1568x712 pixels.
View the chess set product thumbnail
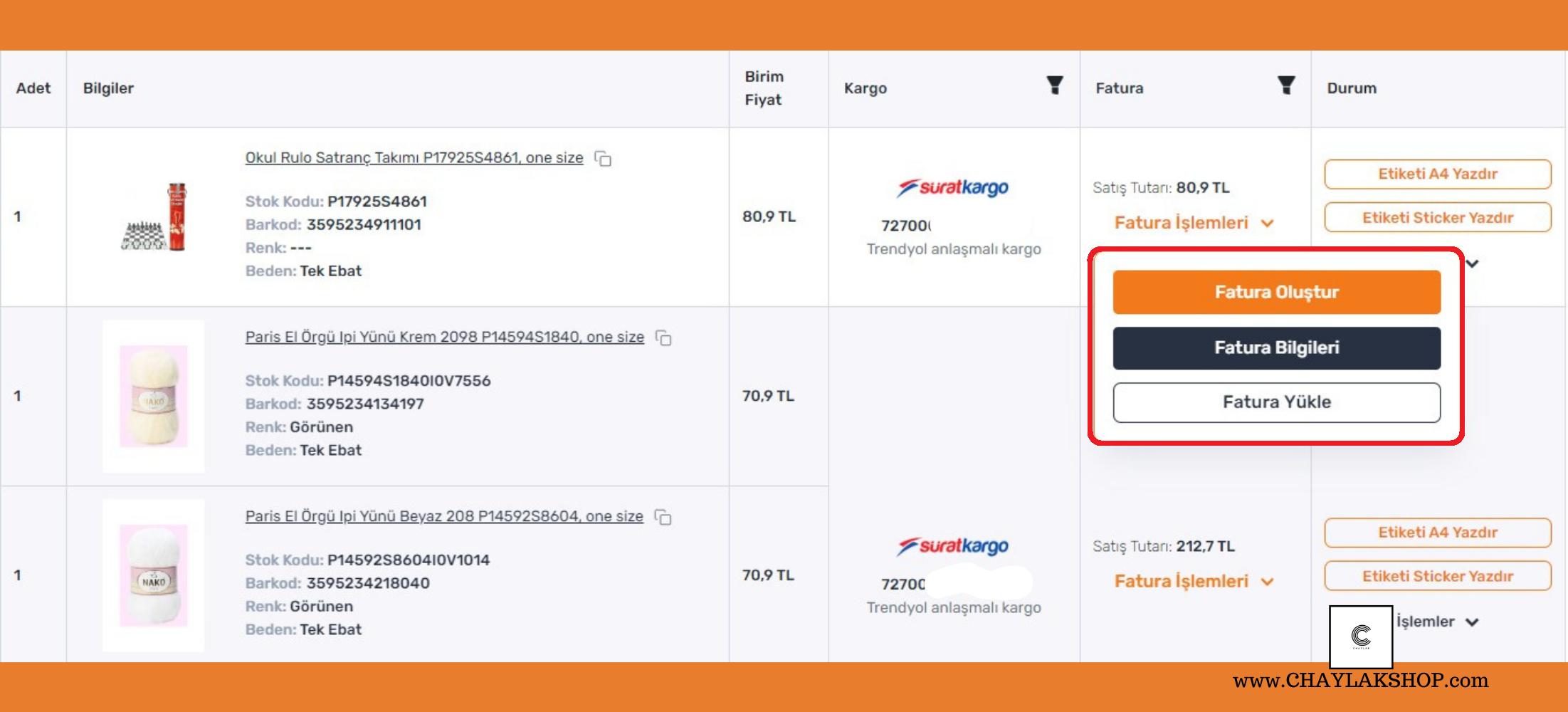coord(154,217)
